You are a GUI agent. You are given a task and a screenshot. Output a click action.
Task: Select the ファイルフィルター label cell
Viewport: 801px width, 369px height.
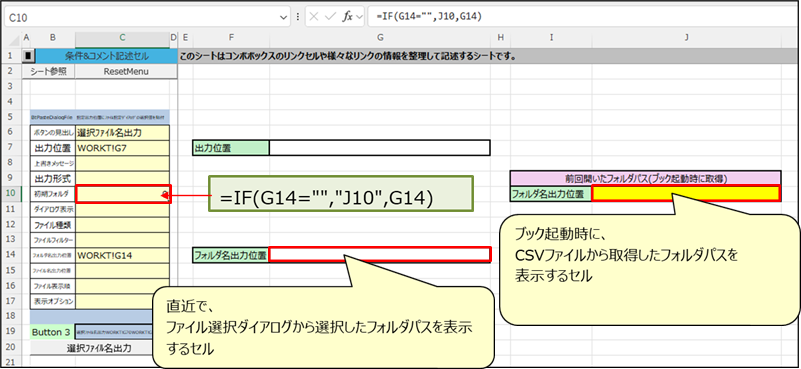coord(53,240)
